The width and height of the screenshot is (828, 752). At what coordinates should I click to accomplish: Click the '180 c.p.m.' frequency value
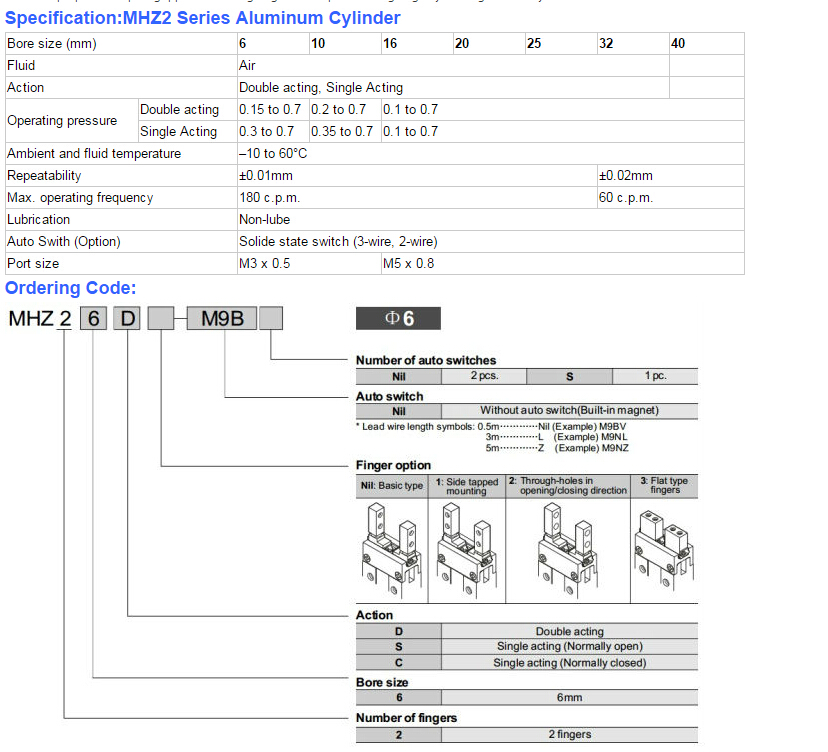point(270,198)
